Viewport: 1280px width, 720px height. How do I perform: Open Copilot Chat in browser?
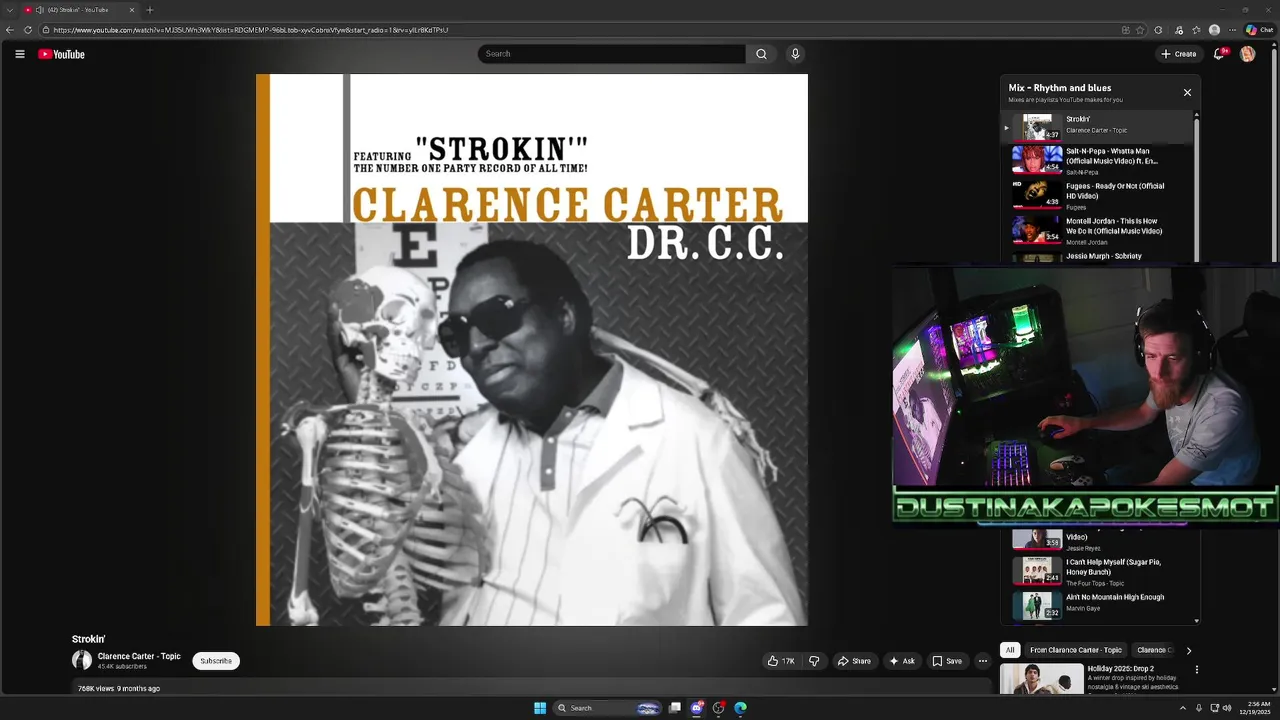[1259, 30]
